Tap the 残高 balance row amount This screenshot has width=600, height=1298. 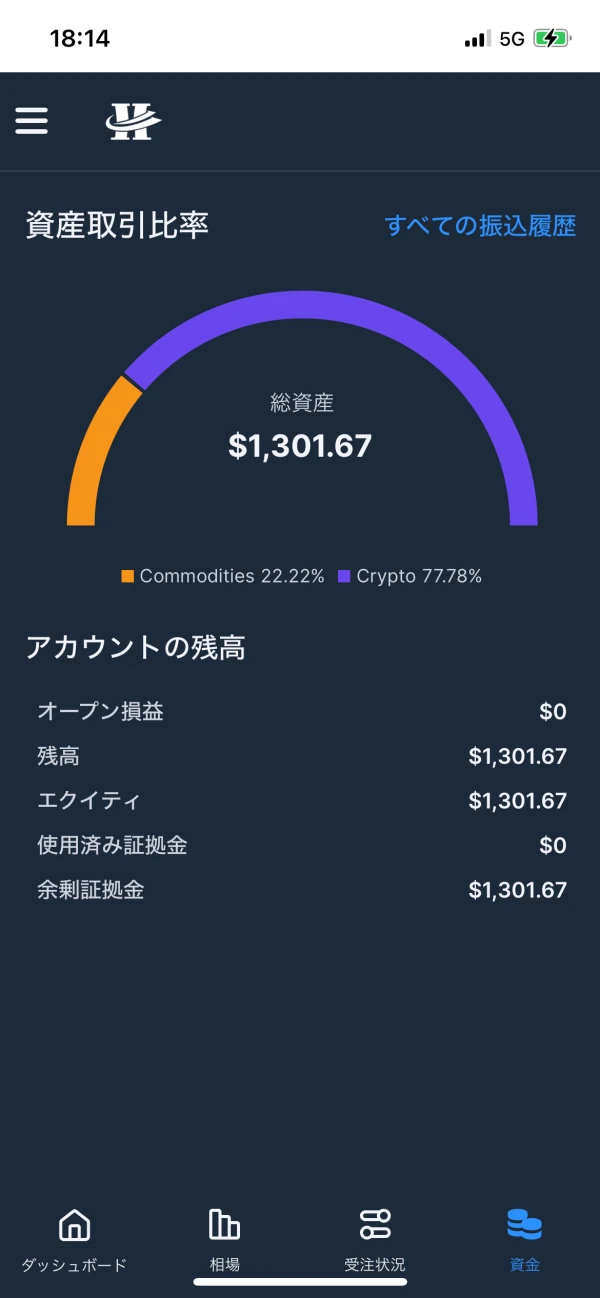(x=516, y=756)
